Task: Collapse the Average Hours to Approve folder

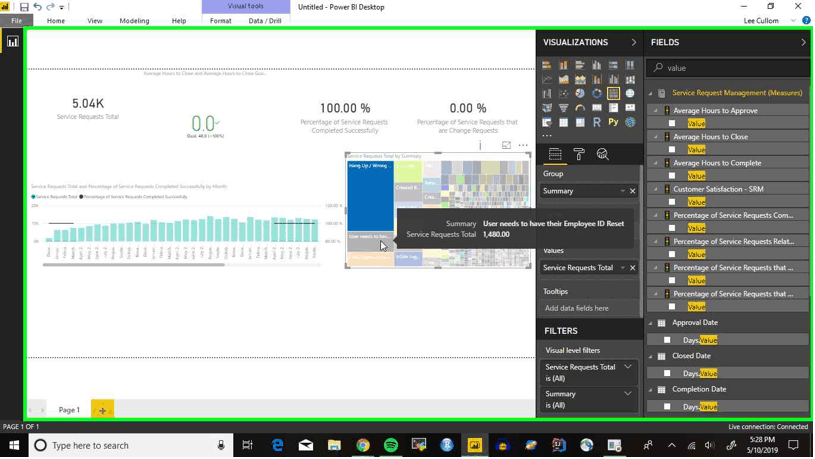Action: click(x=655, y=111)
